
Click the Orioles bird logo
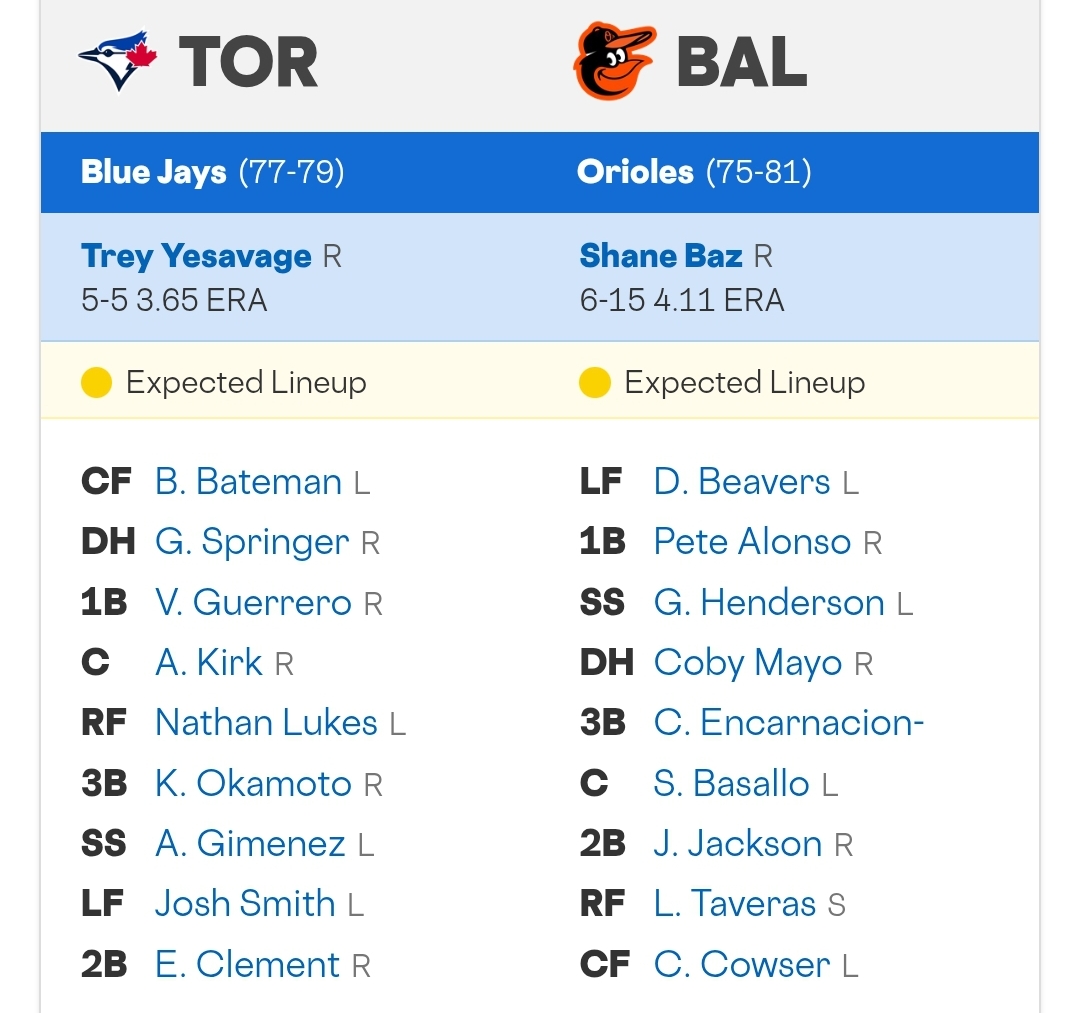tap(614, 61)
